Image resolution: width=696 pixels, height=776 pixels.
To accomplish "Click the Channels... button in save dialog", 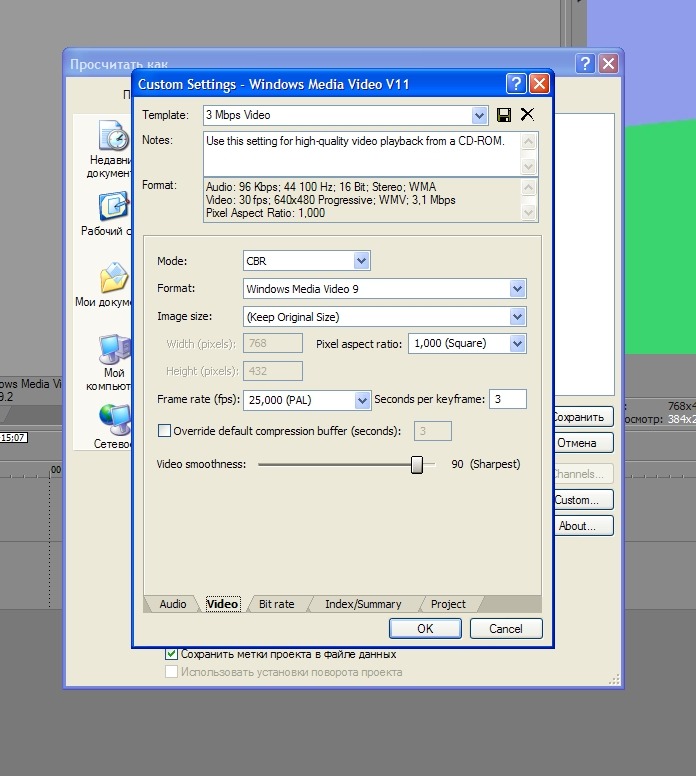I will 584,474.
